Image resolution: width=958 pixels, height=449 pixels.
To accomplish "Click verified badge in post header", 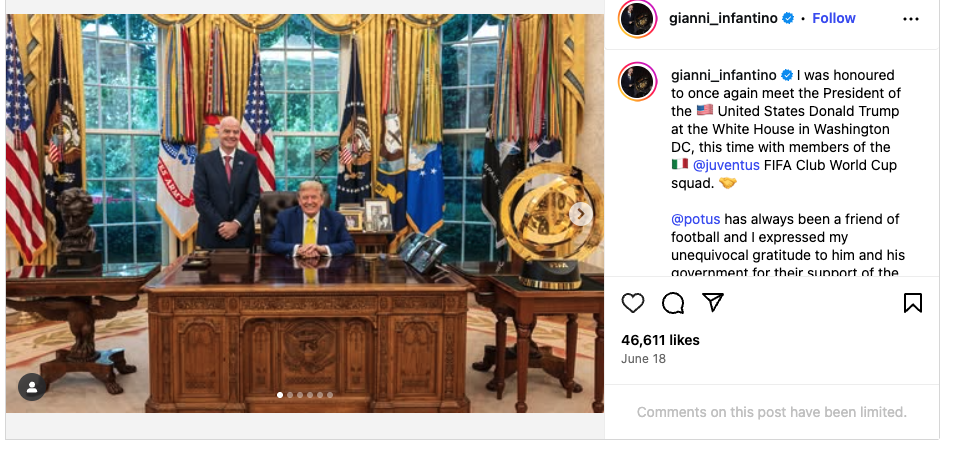I will click(788, 18).
